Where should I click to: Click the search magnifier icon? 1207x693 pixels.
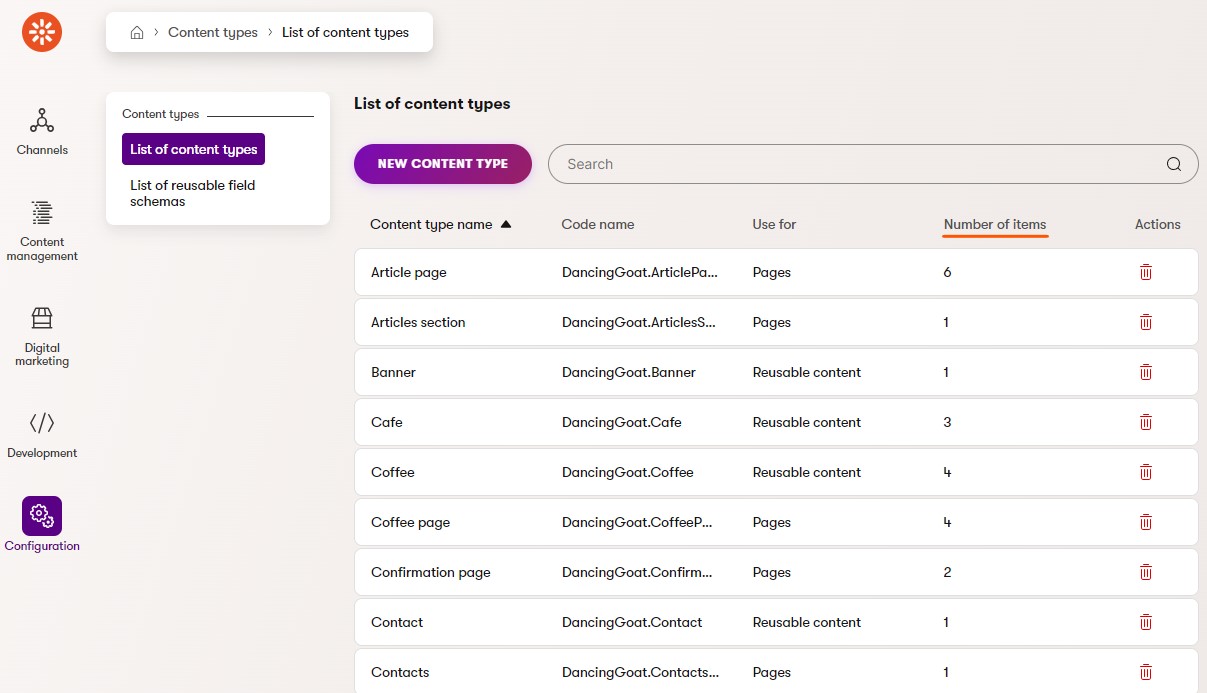1172,163
